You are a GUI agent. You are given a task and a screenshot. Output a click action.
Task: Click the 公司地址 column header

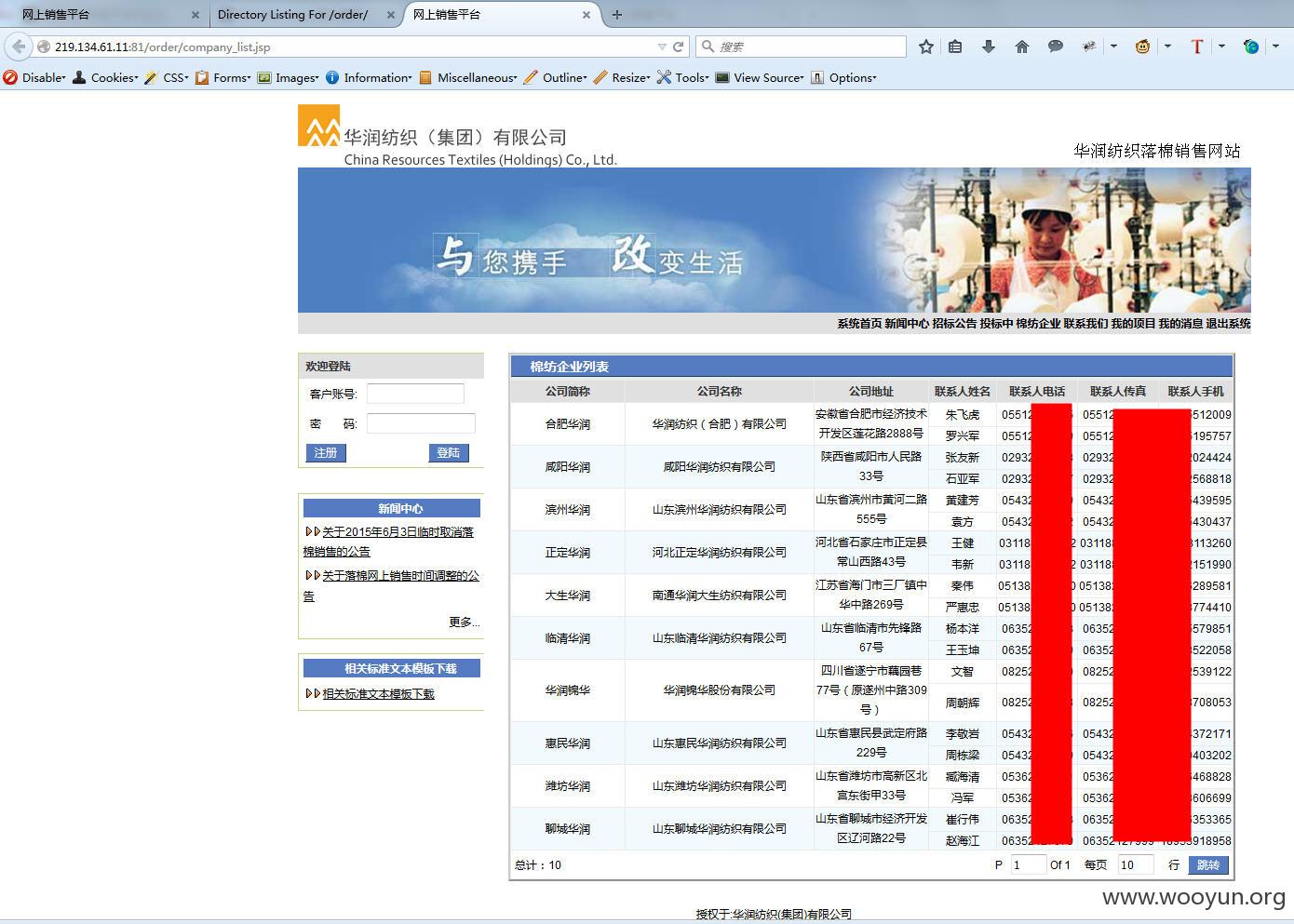click(x=870, y=392)
